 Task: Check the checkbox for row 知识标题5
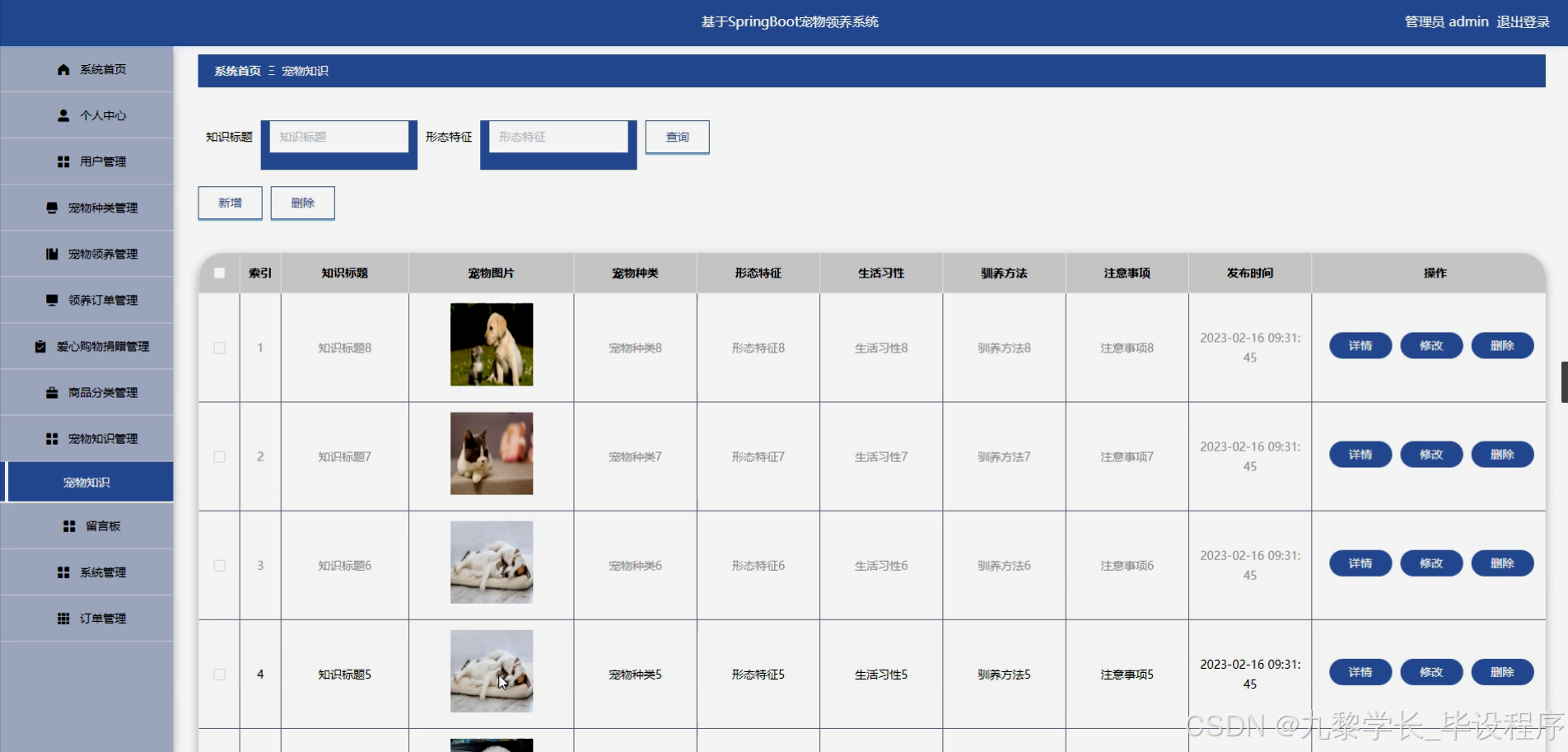pyautogui.click(x=219, y=674)
